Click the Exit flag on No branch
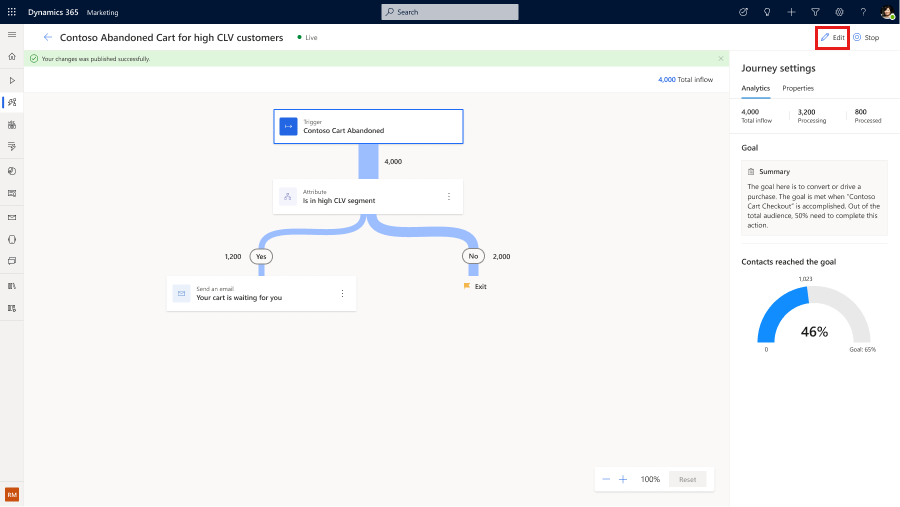 (x=475, y=287)
